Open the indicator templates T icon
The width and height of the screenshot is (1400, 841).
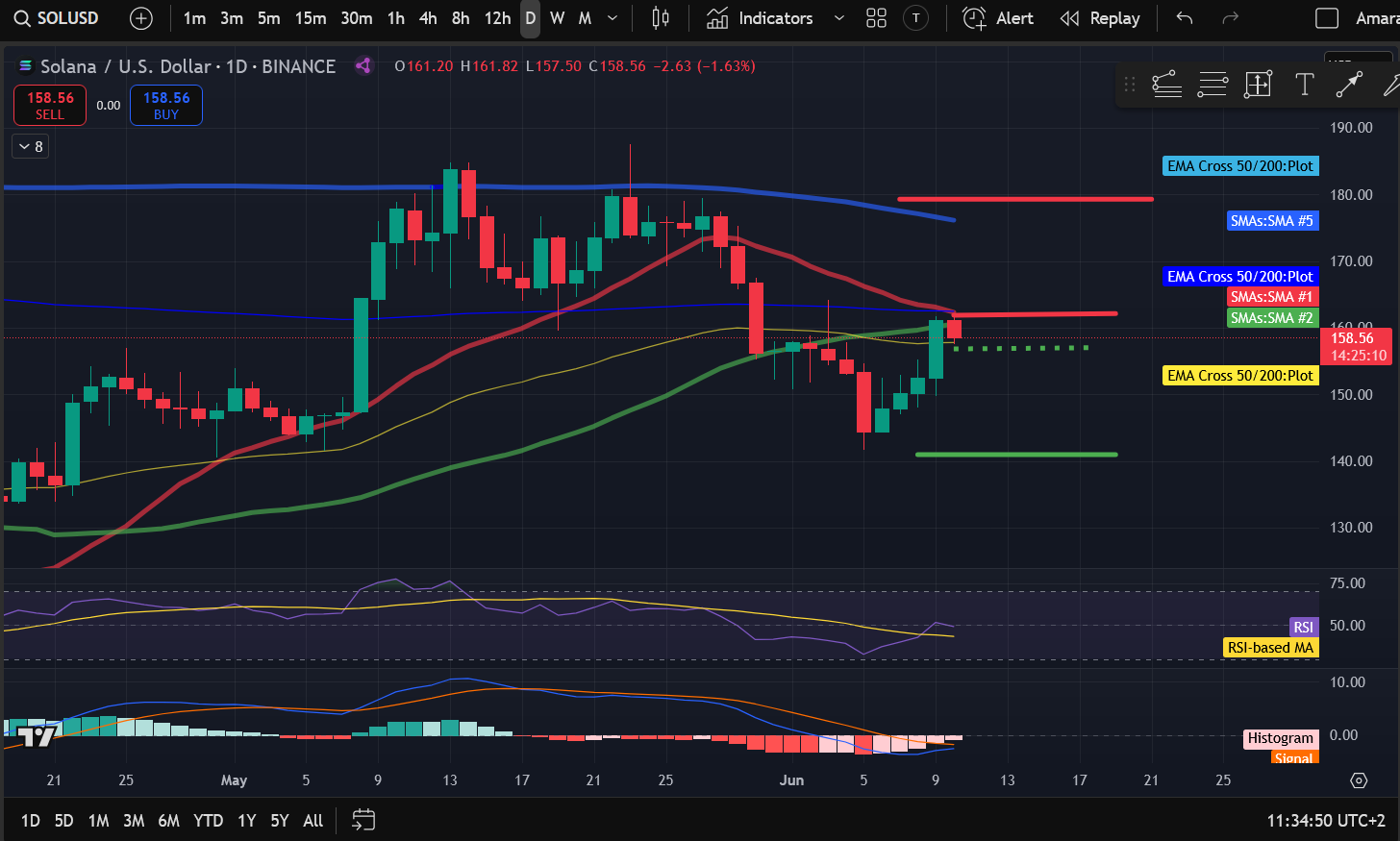click(x=916, y=18)
